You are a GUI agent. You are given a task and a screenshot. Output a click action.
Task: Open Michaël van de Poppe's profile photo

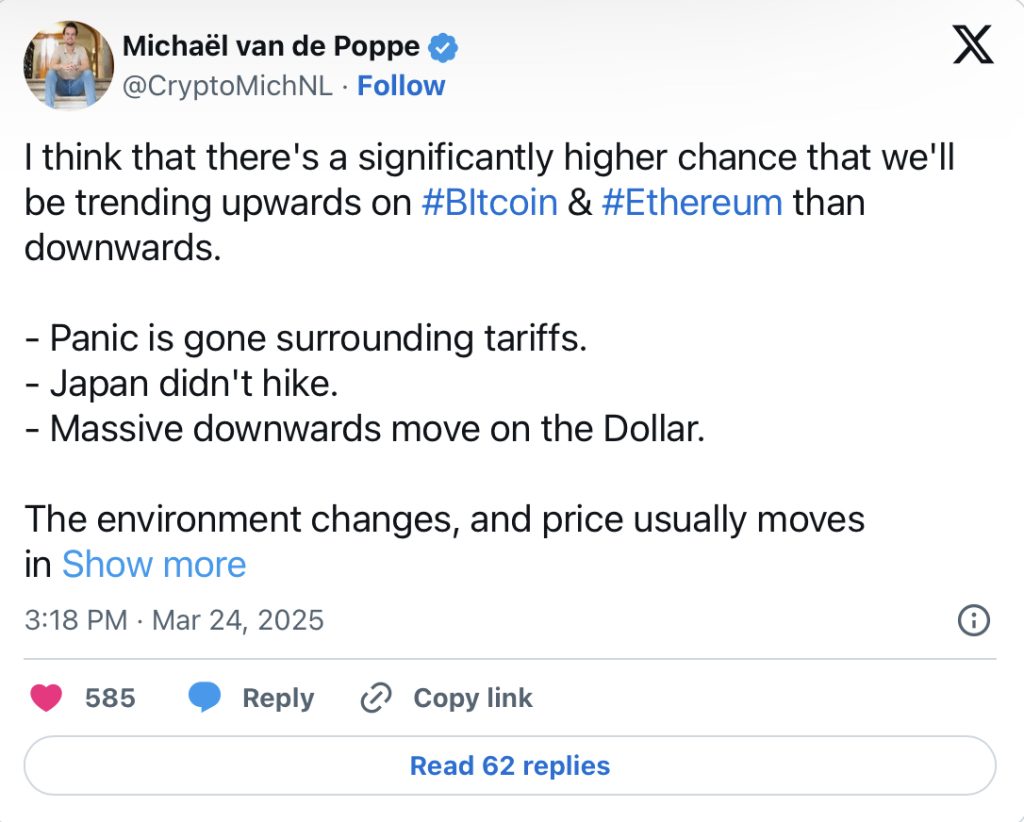[x=69, y=65]
